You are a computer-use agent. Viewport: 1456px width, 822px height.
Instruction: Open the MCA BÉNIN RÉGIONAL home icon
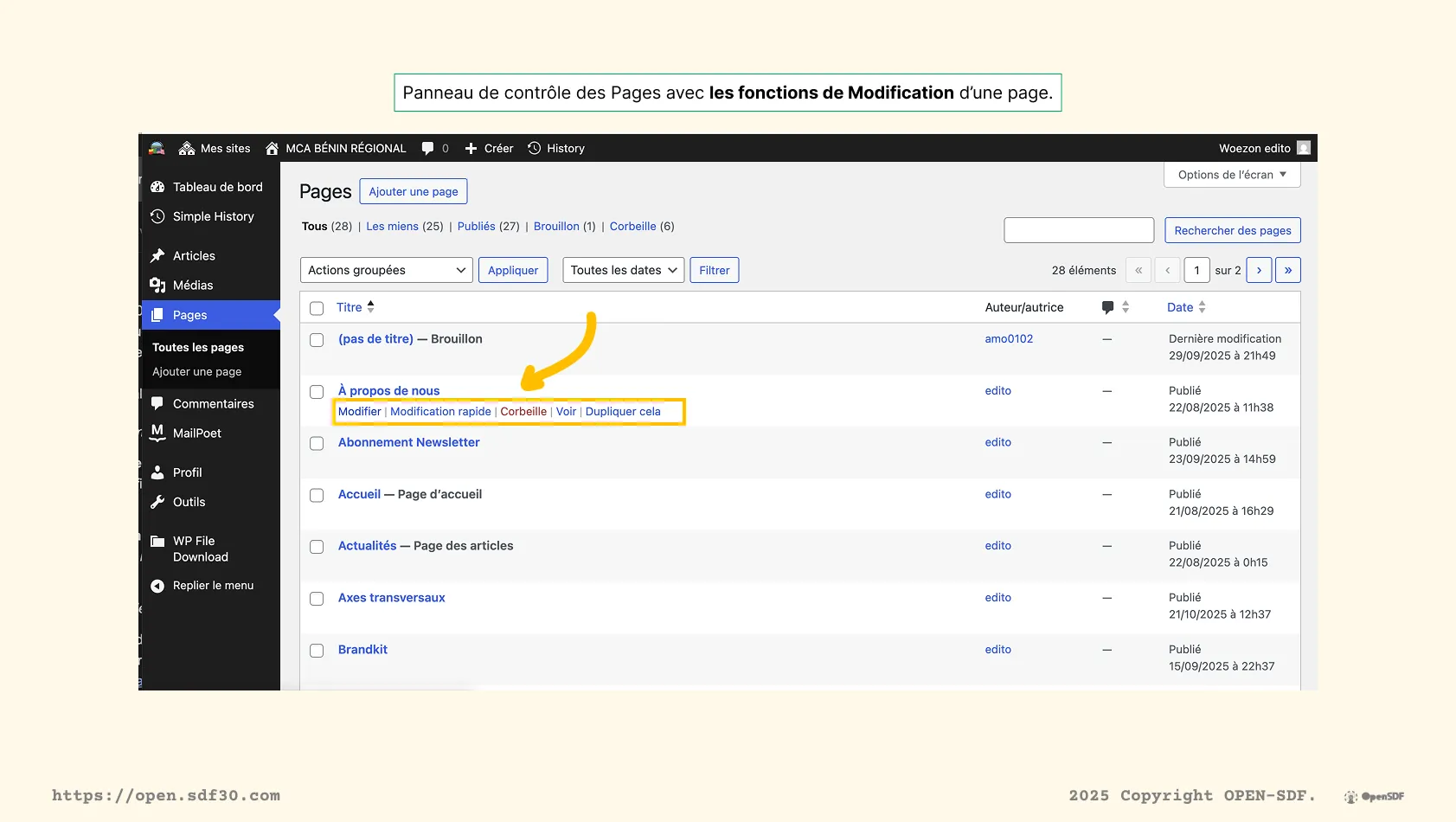click(272, 148)
